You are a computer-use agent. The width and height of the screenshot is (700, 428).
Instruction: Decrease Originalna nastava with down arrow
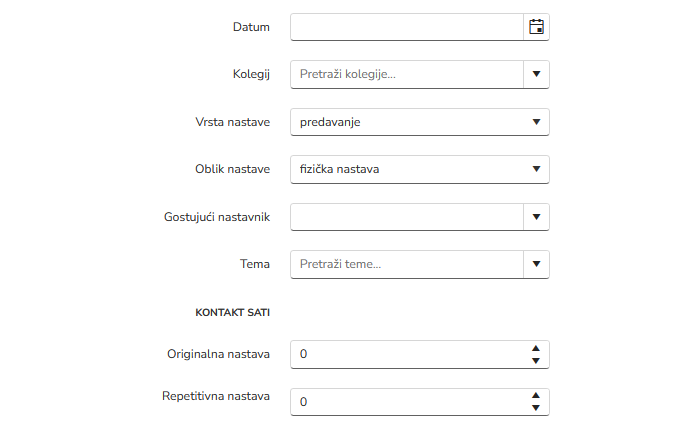tap(536, 360)
